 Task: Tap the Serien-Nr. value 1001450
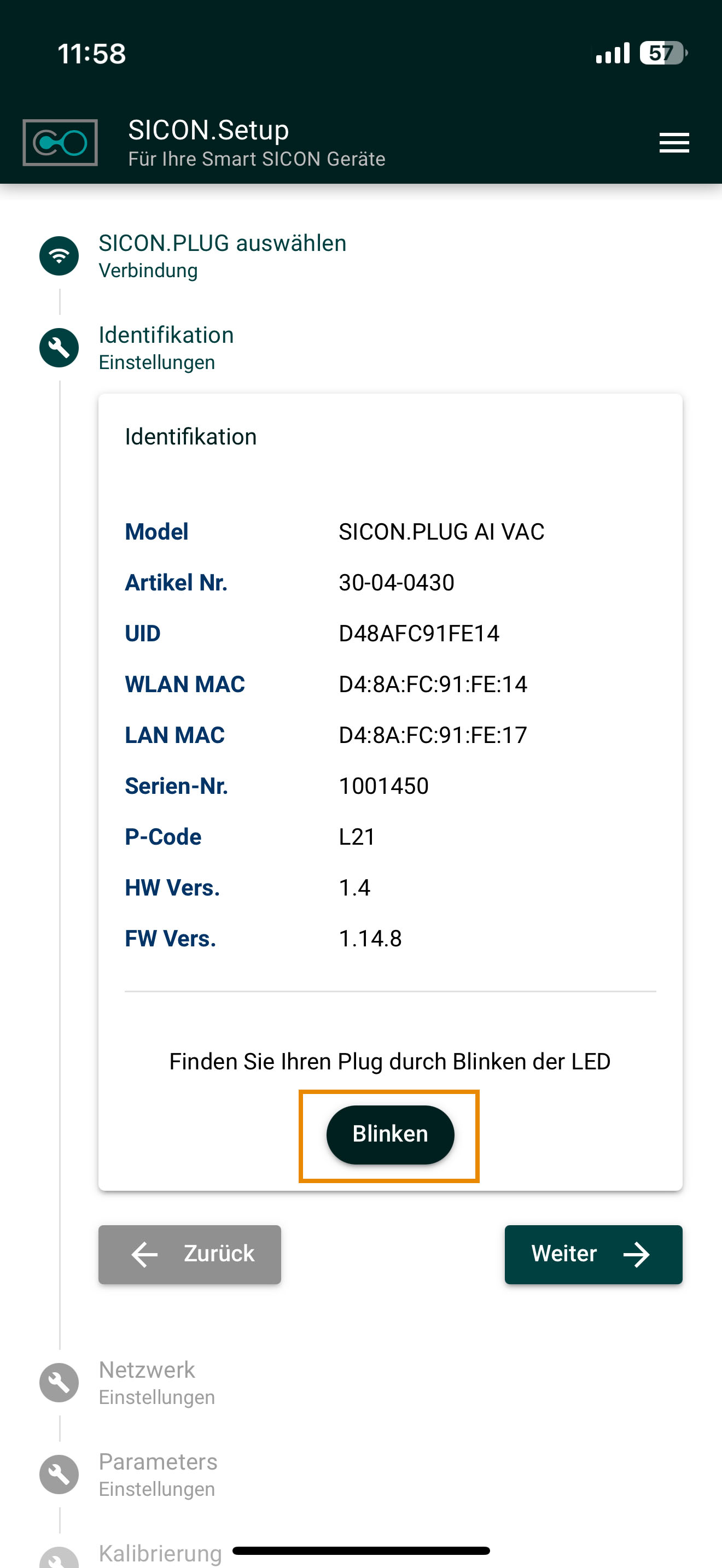383,786
